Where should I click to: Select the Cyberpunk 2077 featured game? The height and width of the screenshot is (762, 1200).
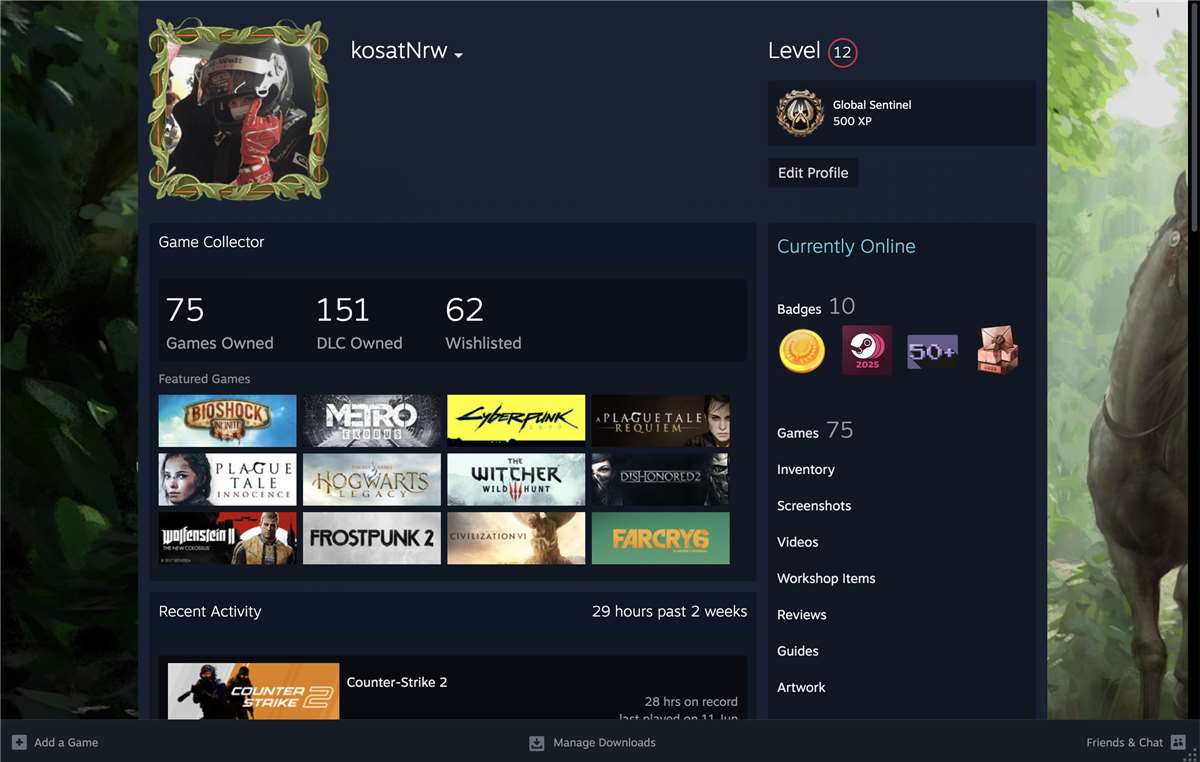point(516,420)
